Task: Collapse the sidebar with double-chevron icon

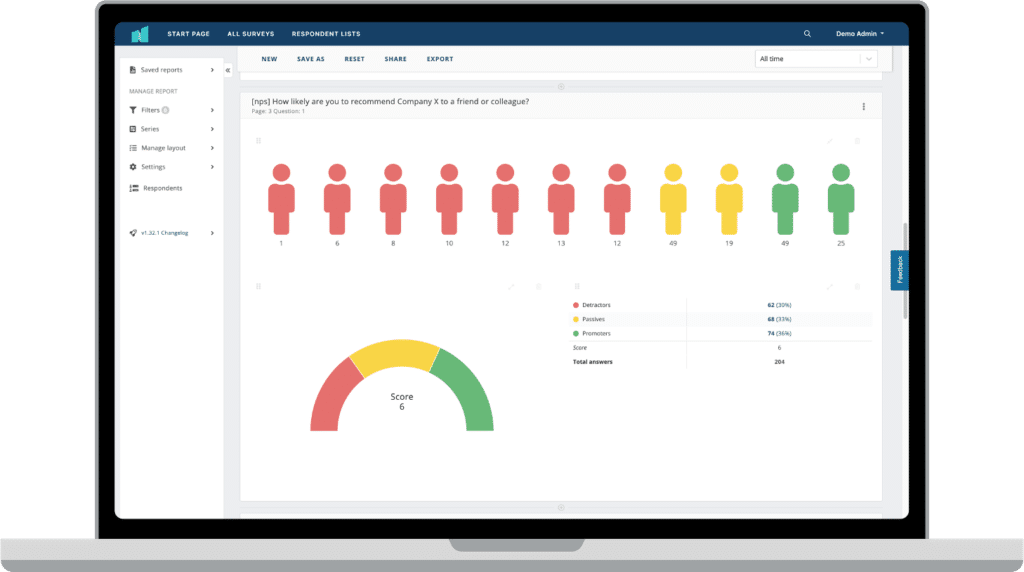Action: [x=228, y=70]
